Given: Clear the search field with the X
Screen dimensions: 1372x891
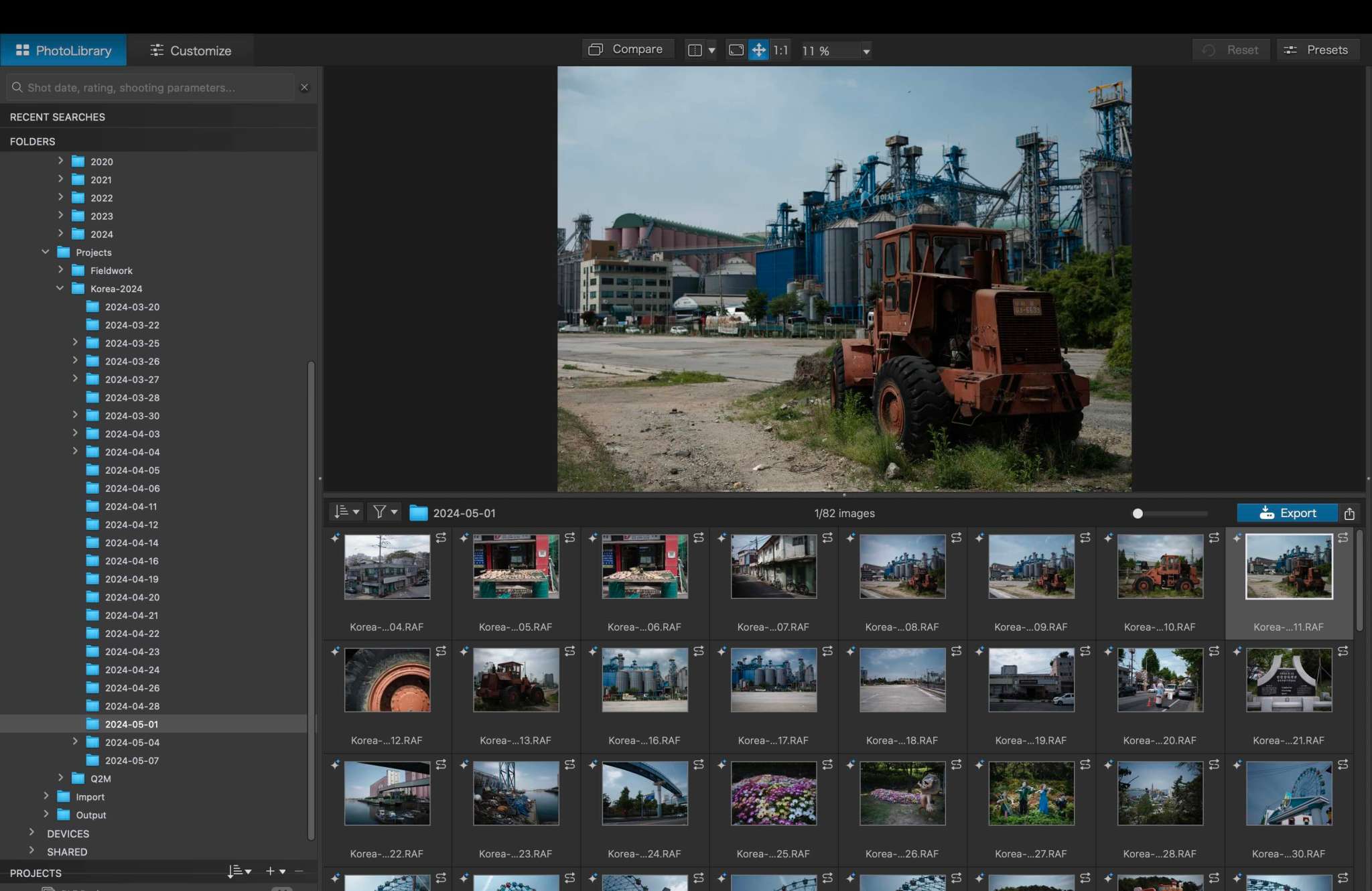Looking at the screenshot, I should click(x=305, y=87).
